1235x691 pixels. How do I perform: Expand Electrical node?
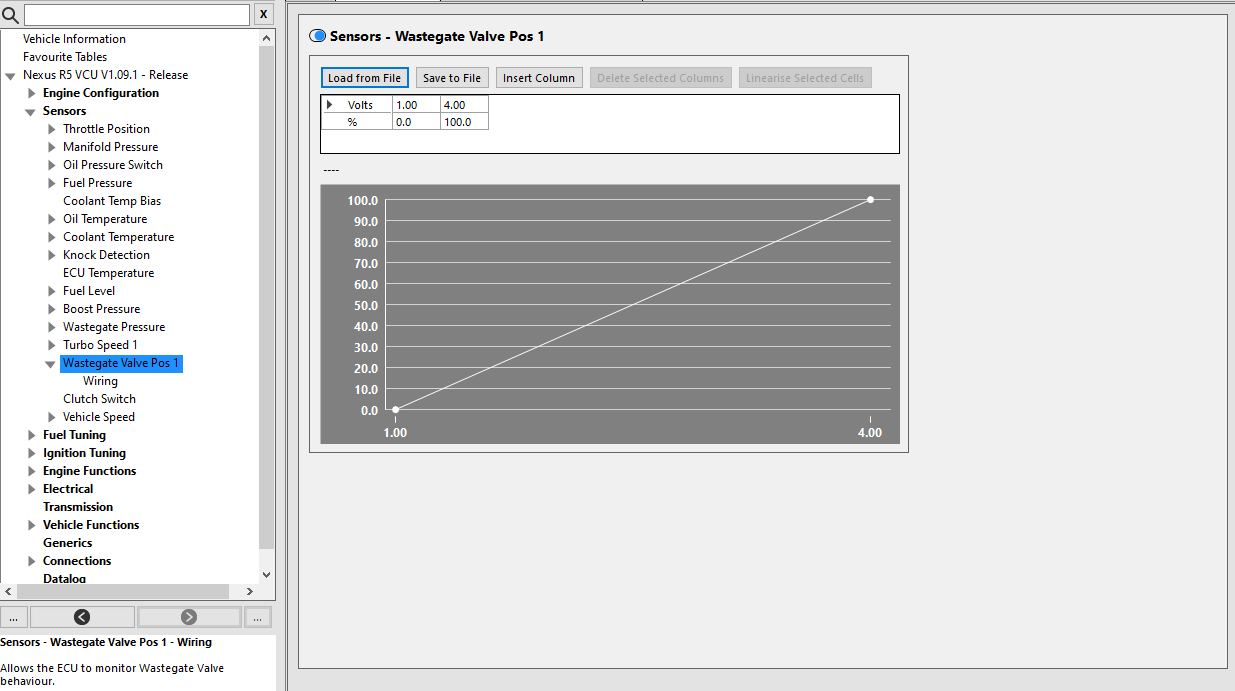tap(32, 489)
